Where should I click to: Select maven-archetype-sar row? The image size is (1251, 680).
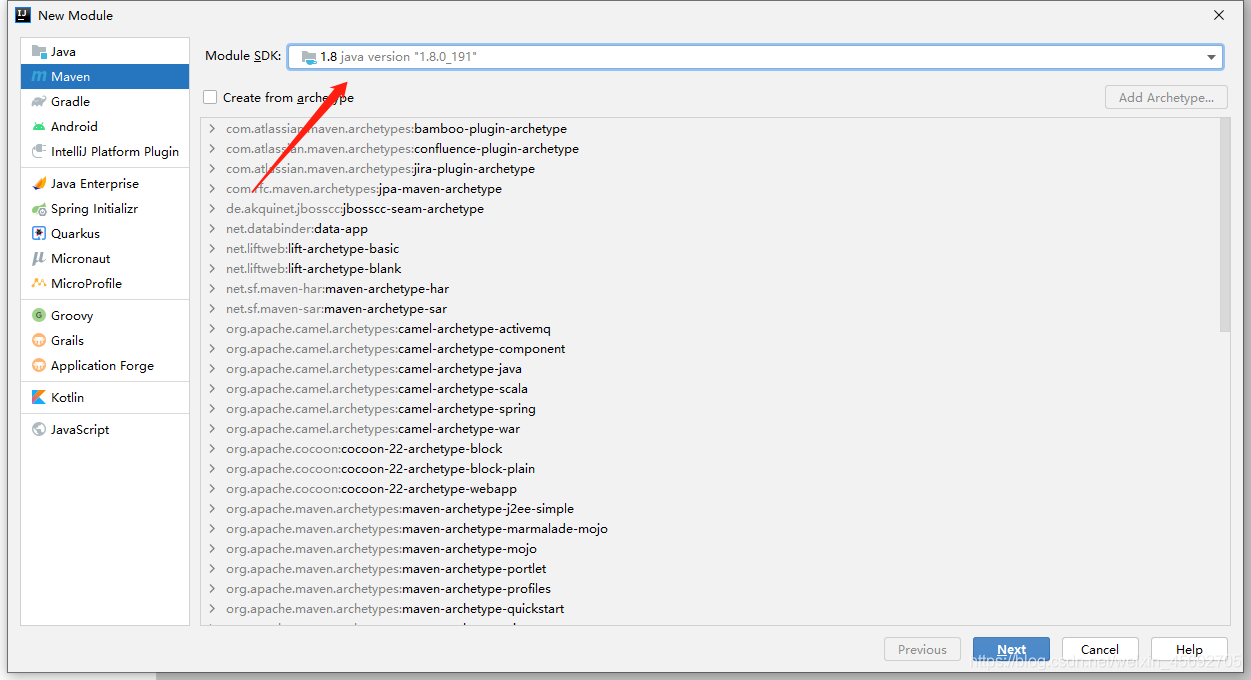coord(715,309)
